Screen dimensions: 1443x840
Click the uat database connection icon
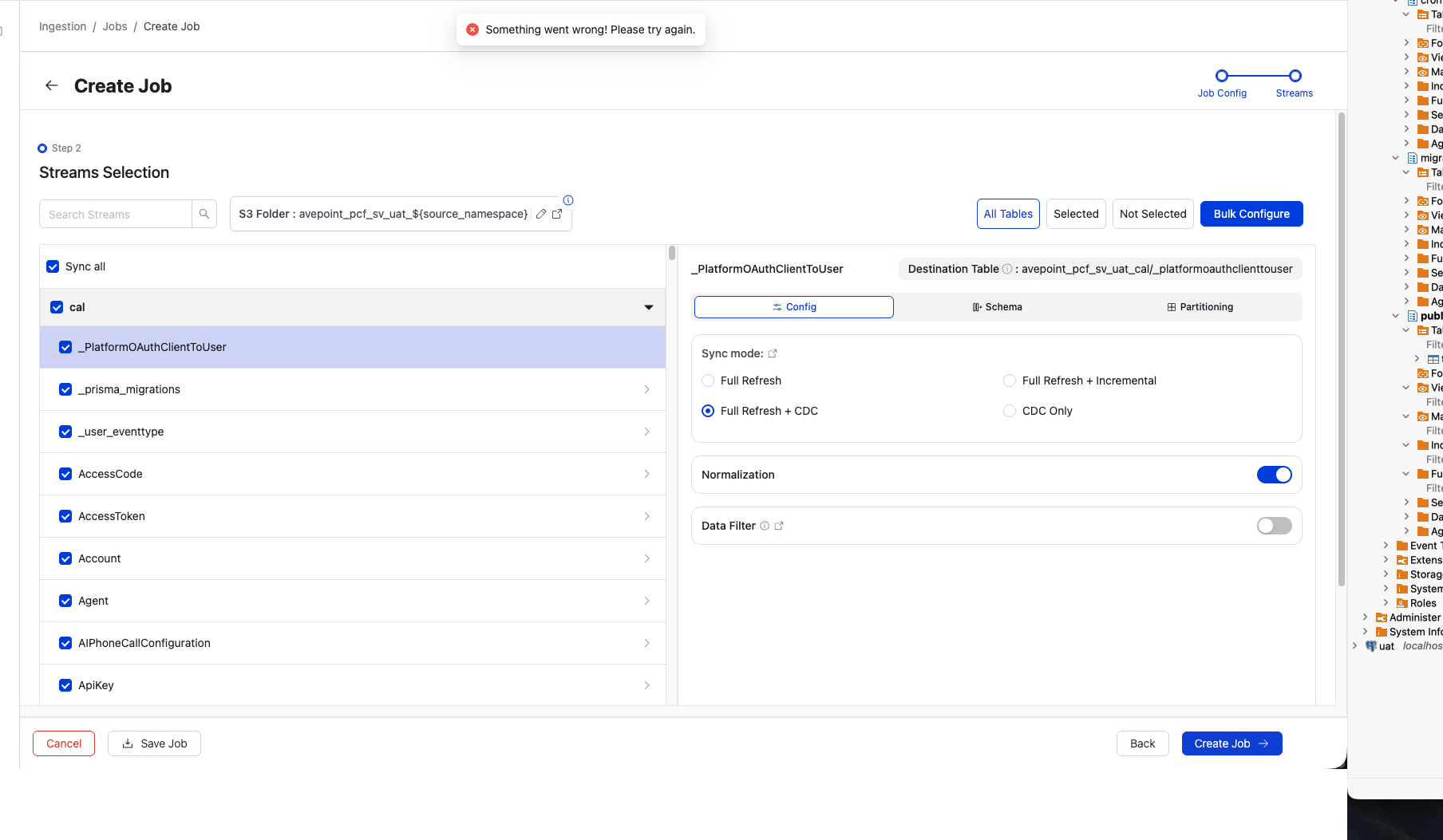click(x=1371, y=646)
